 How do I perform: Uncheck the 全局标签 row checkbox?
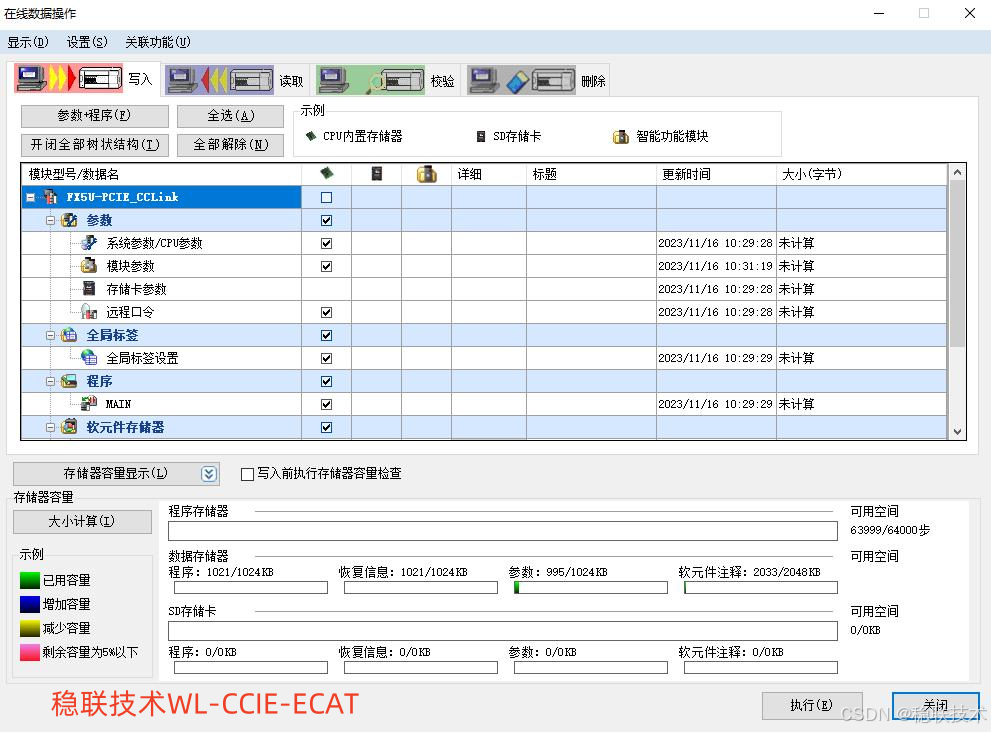tap(326, 336)
